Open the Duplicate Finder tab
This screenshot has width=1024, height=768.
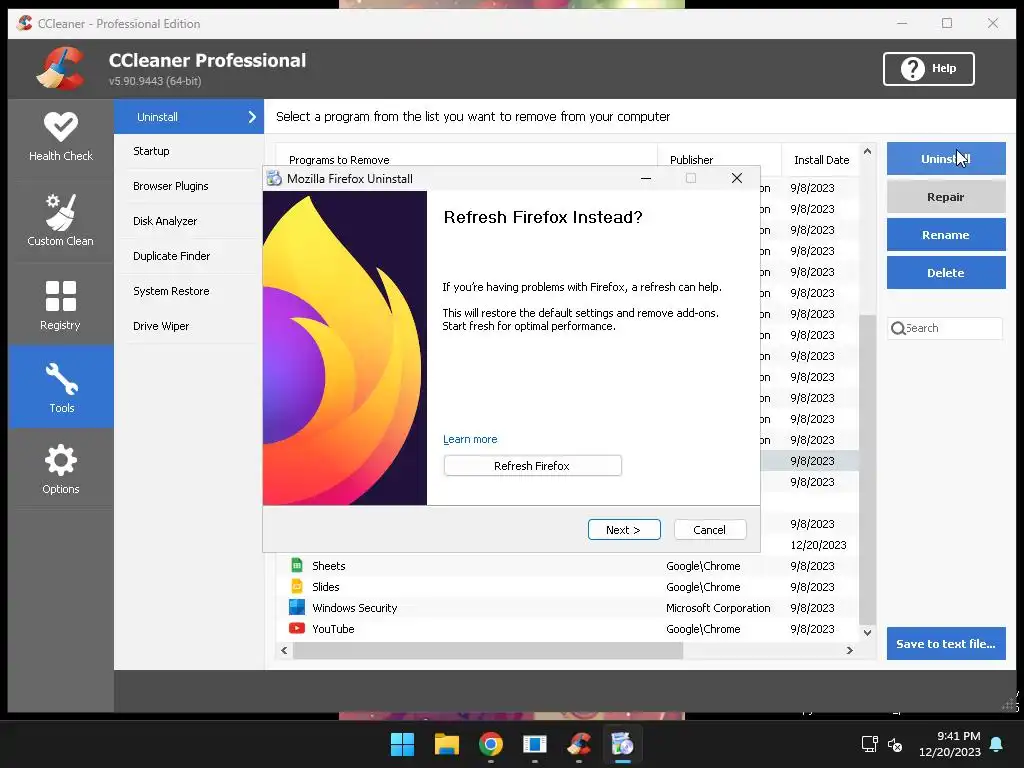coord(171,256)
